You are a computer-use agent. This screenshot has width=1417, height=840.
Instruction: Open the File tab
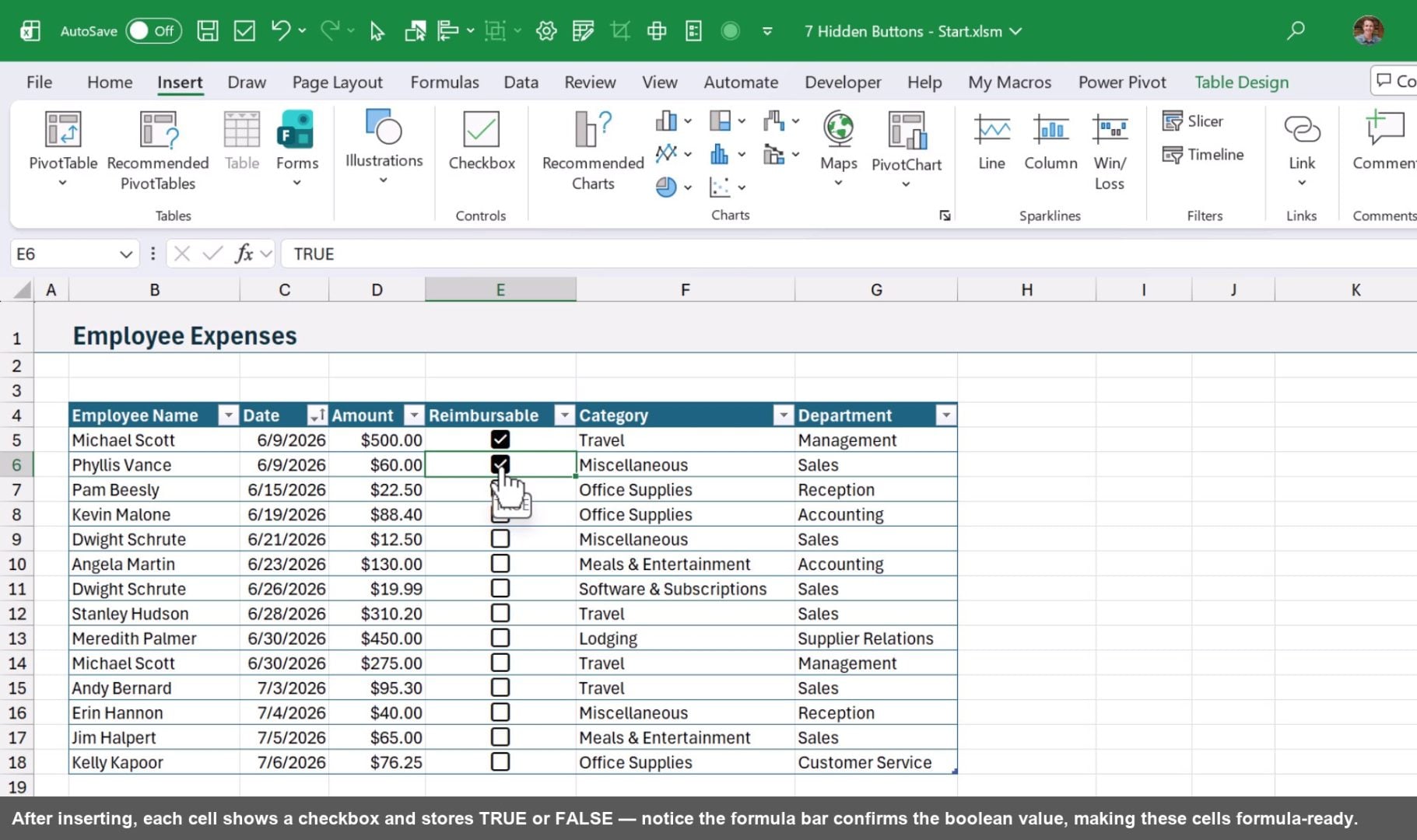(x=39, y=82)
